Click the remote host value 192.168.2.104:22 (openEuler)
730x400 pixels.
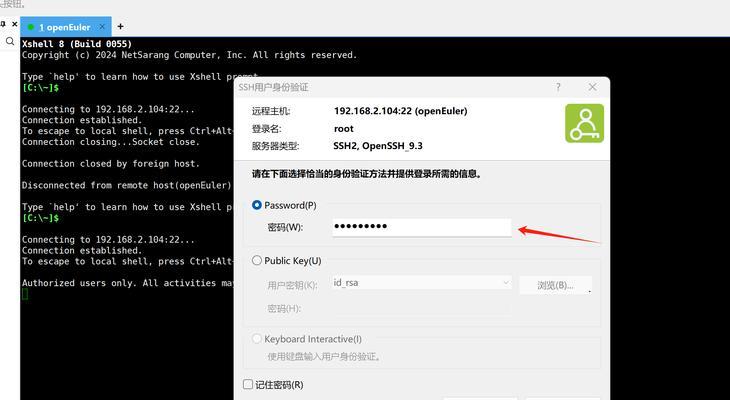tap(400, 111)
